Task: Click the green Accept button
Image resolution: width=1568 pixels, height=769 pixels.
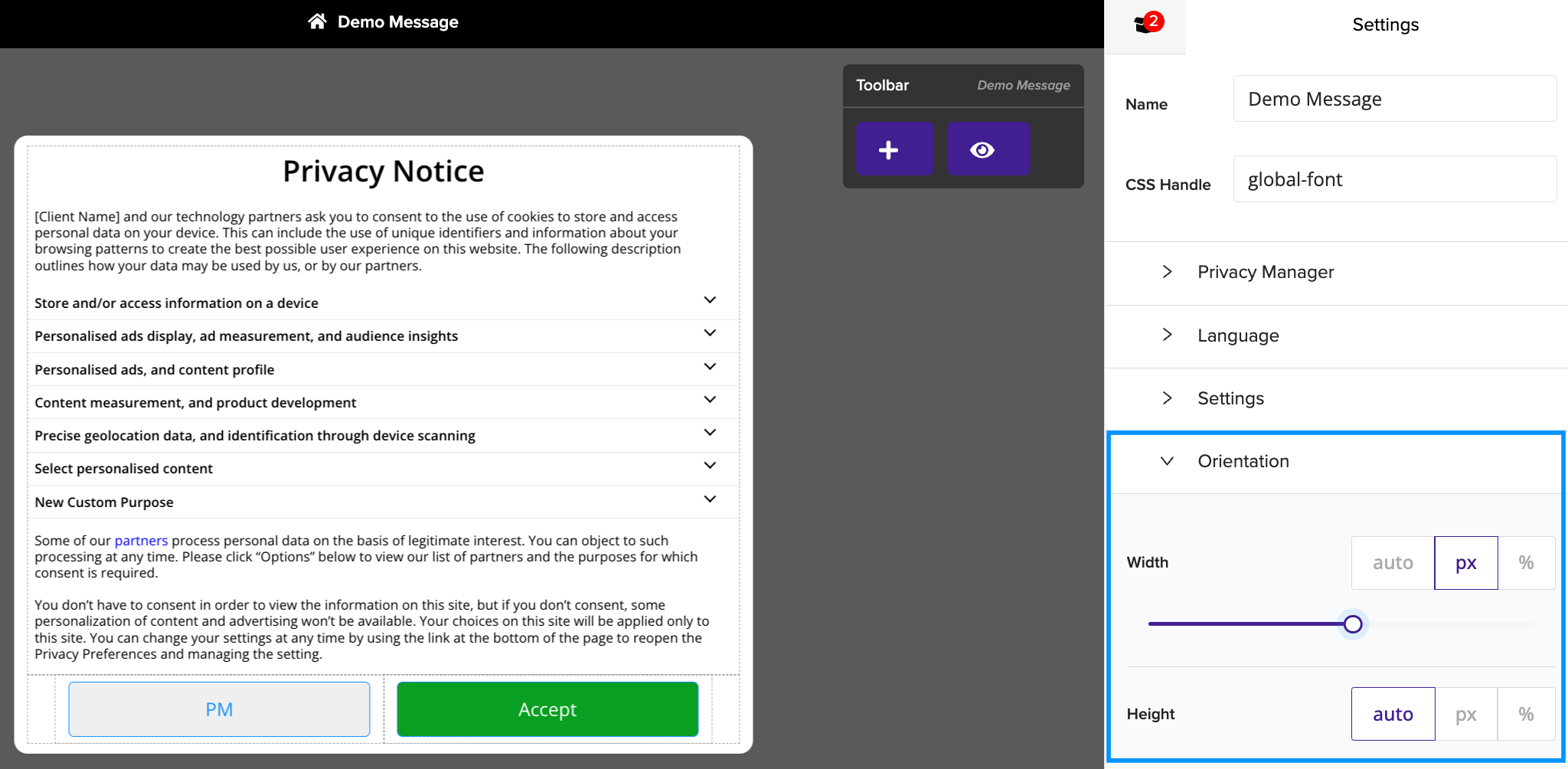Action: (x=547, y=709)
